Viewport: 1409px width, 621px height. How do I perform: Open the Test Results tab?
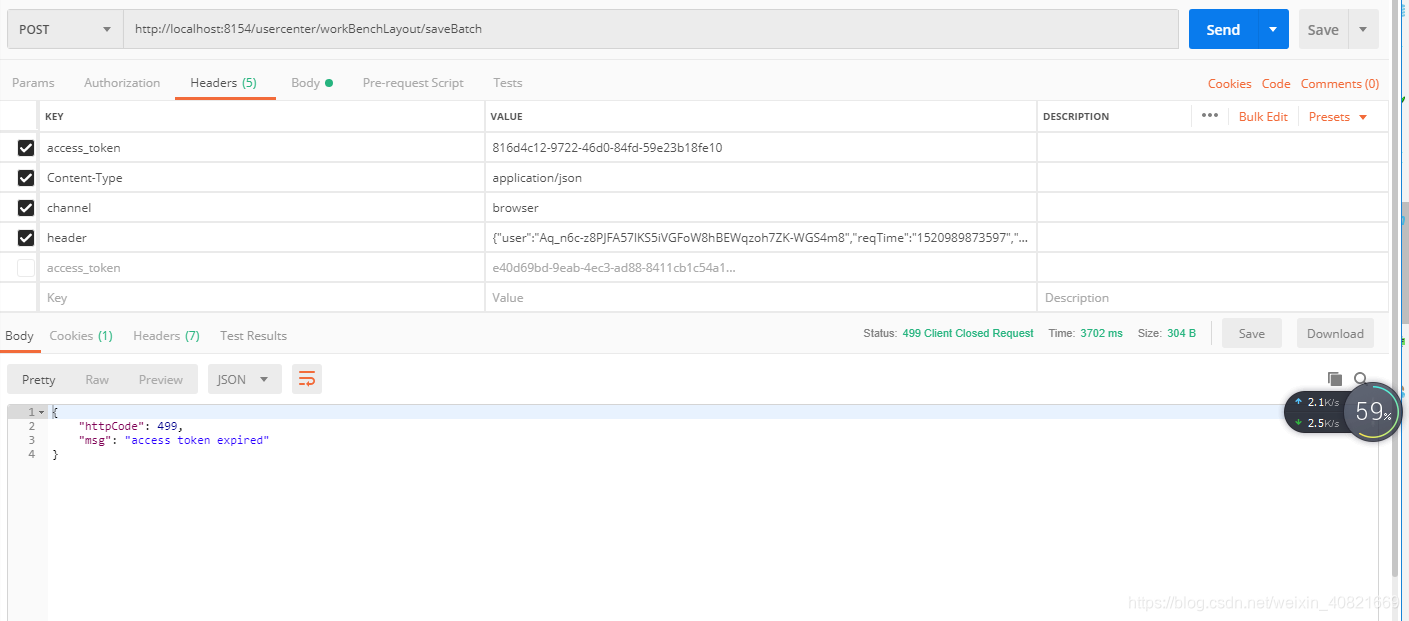(x=253, y=336)
